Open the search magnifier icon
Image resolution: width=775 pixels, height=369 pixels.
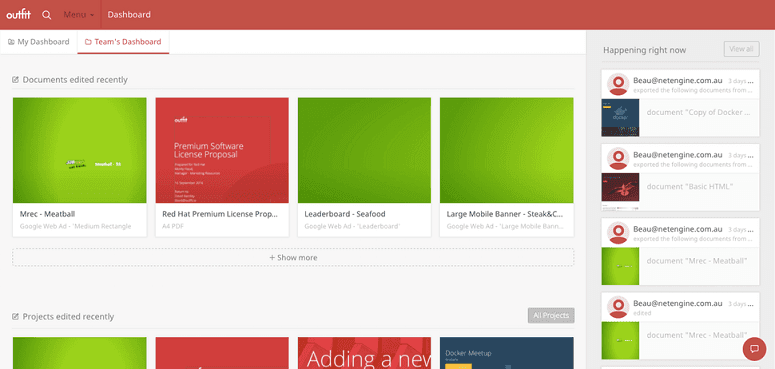[x=46, y=15]
